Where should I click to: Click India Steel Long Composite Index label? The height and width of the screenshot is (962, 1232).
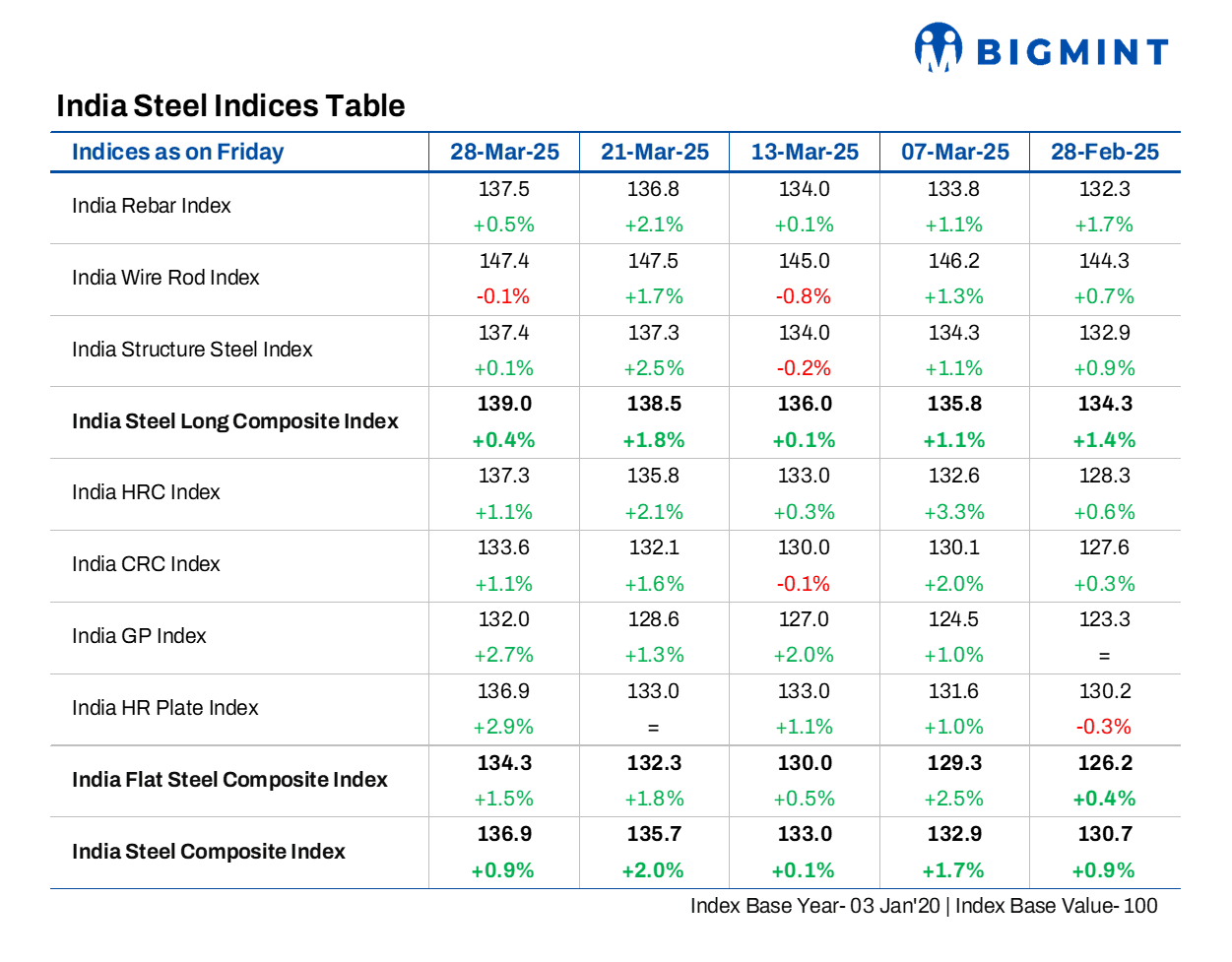(x=234, y=421)
